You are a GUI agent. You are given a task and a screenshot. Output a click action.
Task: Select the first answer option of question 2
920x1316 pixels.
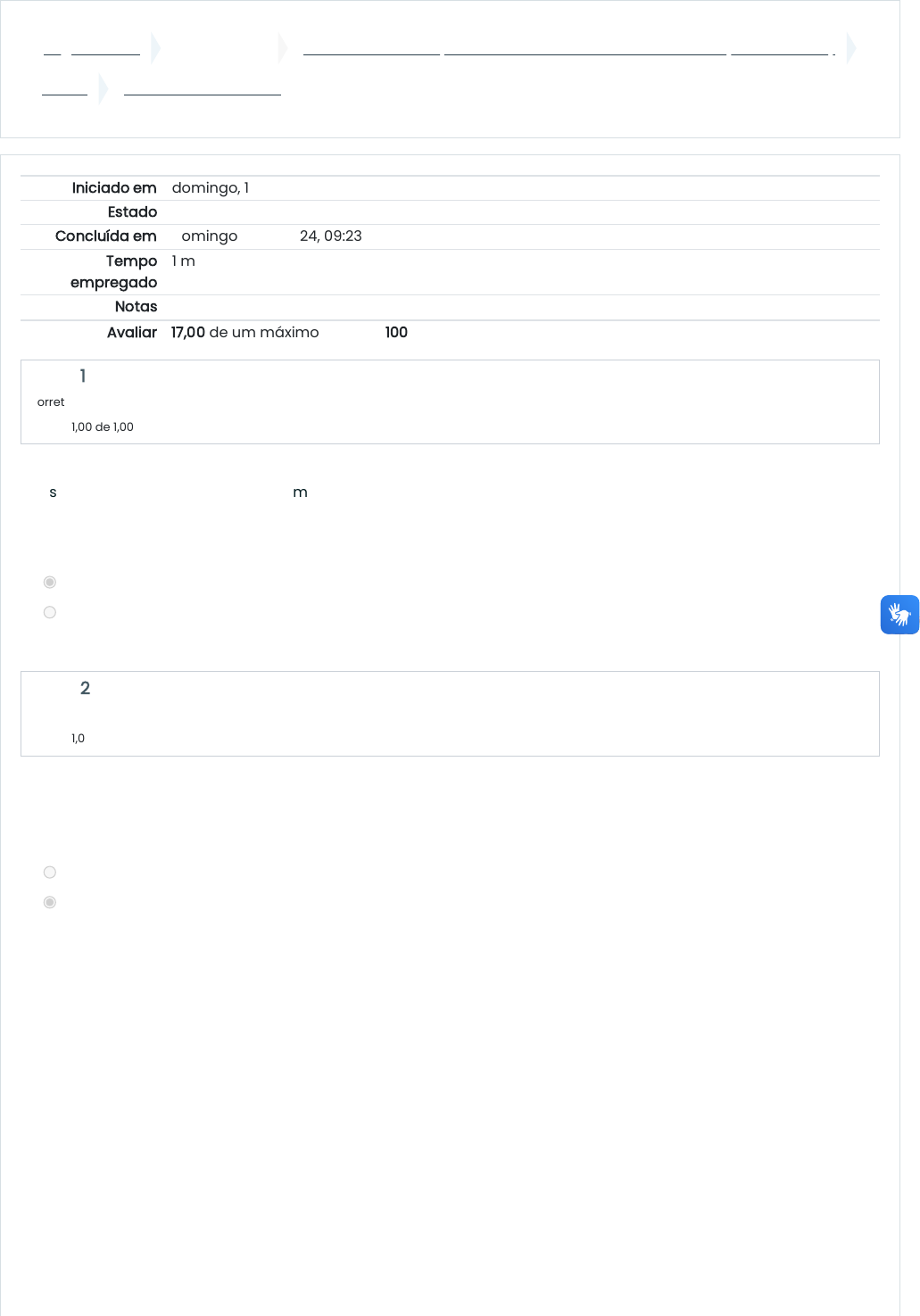click(x=50, y=872)
